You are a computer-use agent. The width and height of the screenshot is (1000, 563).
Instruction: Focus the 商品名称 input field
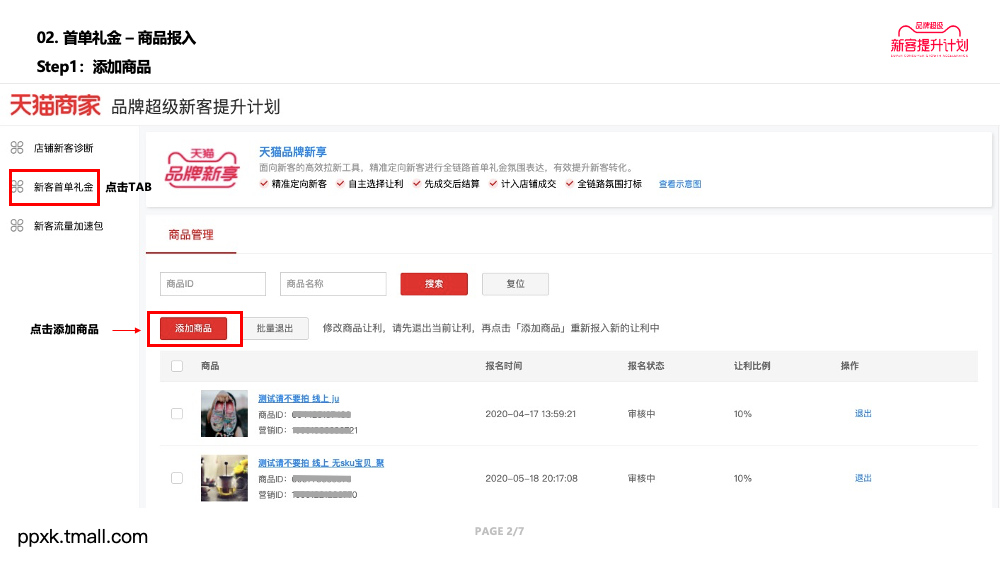click(x=333, y=284)
